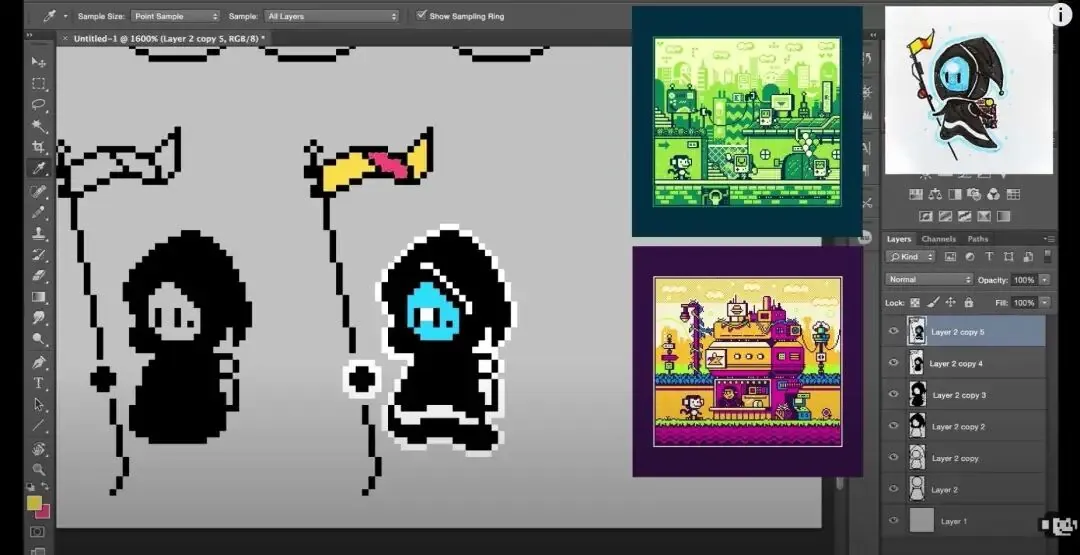Open the Normal blend mode dropdown
Image resolution: width=1080 pixels, height=555 pixels.
[928, 280]
